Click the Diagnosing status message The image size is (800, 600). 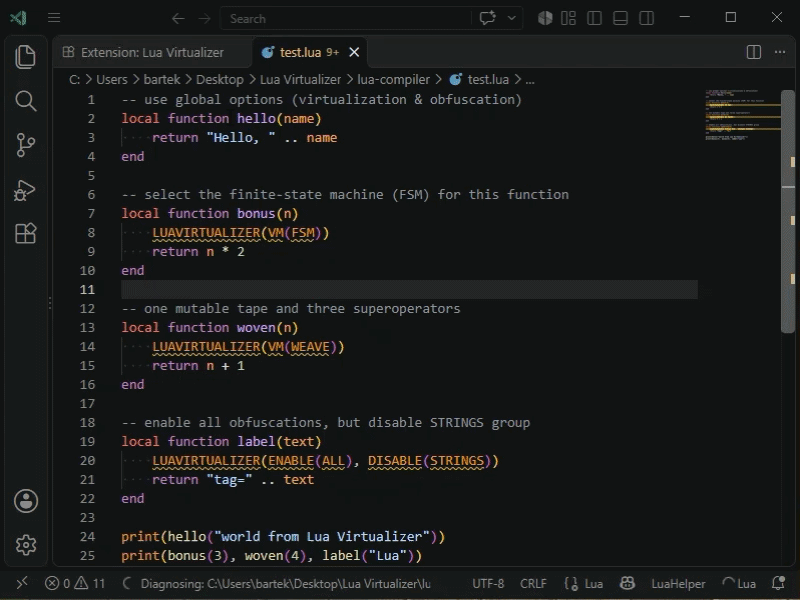coord(277,583)
